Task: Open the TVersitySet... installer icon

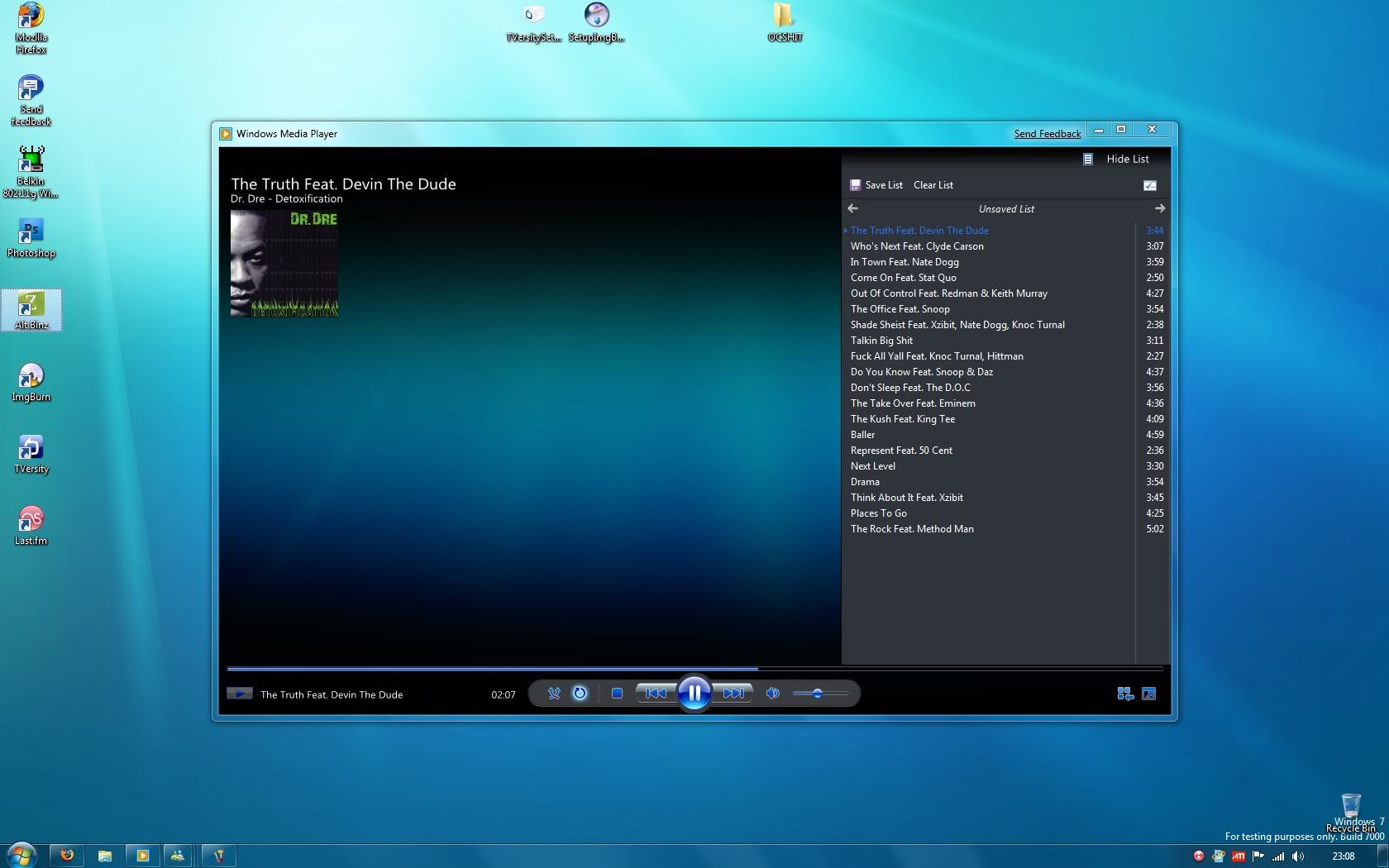Action: 534,22
